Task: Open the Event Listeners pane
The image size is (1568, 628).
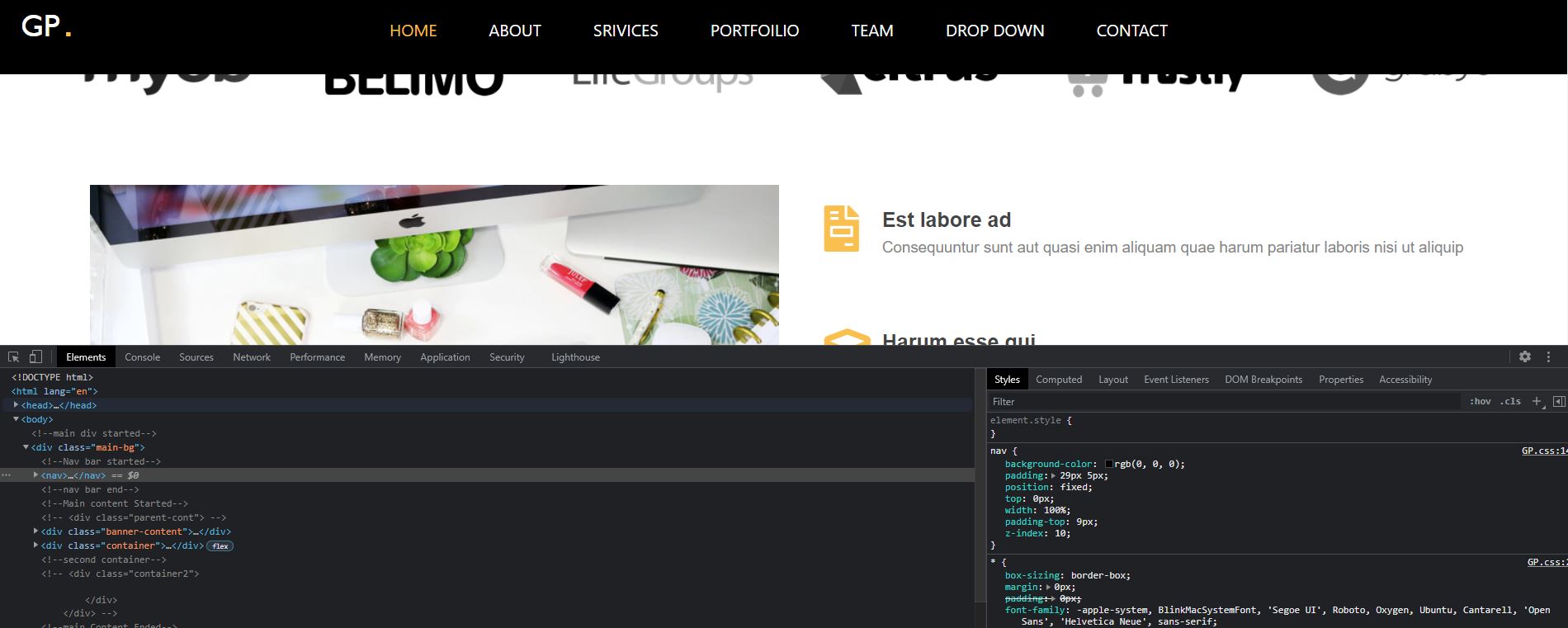Action: click(x=1176, y=380)
